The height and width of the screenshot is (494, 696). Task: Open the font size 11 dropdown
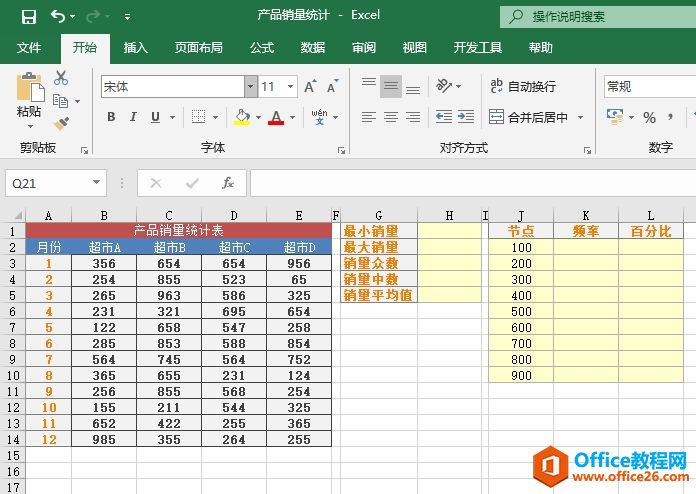pos(290,86)
